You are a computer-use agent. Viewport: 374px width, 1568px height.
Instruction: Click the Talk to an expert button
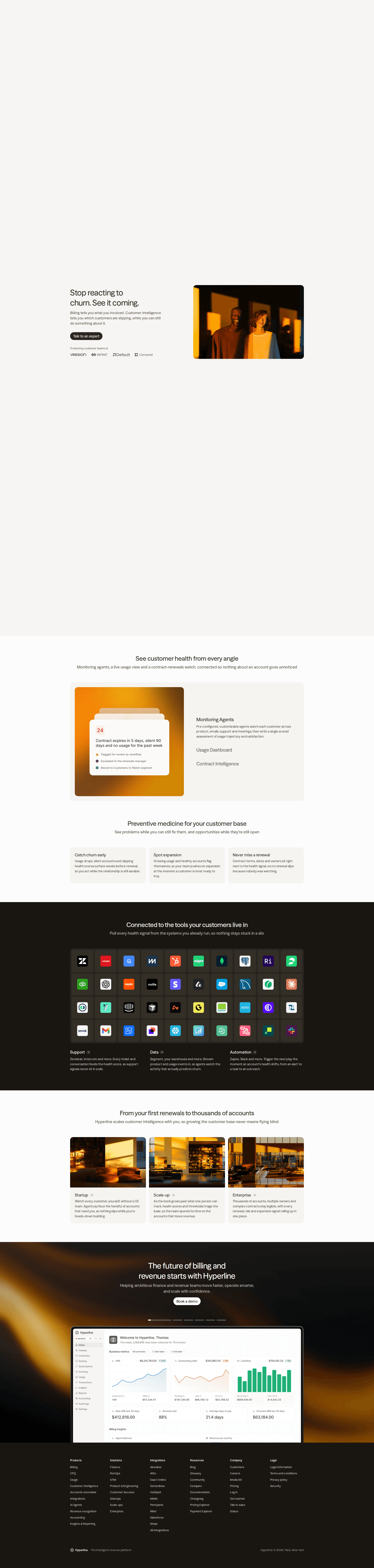pos(86,336)
